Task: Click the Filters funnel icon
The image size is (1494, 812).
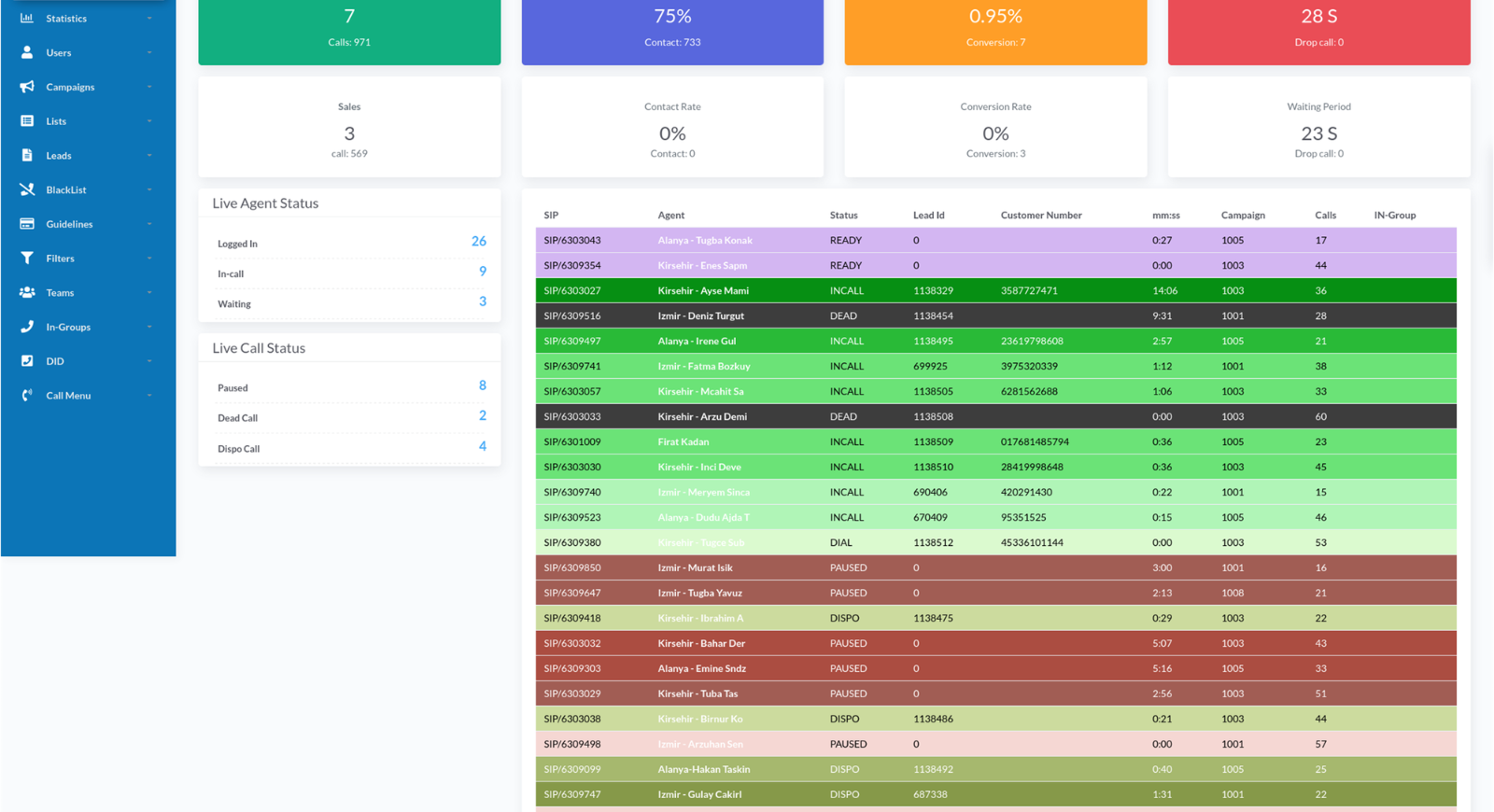Action: click(x=27, y=259)
